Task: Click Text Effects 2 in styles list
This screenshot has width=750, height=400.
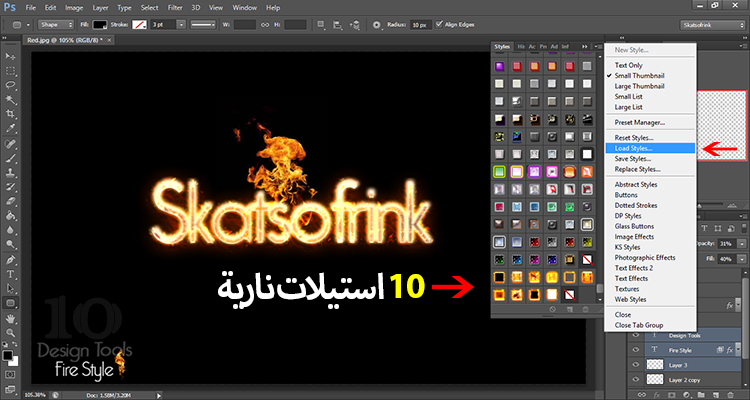Action: (x=635, y=266)
